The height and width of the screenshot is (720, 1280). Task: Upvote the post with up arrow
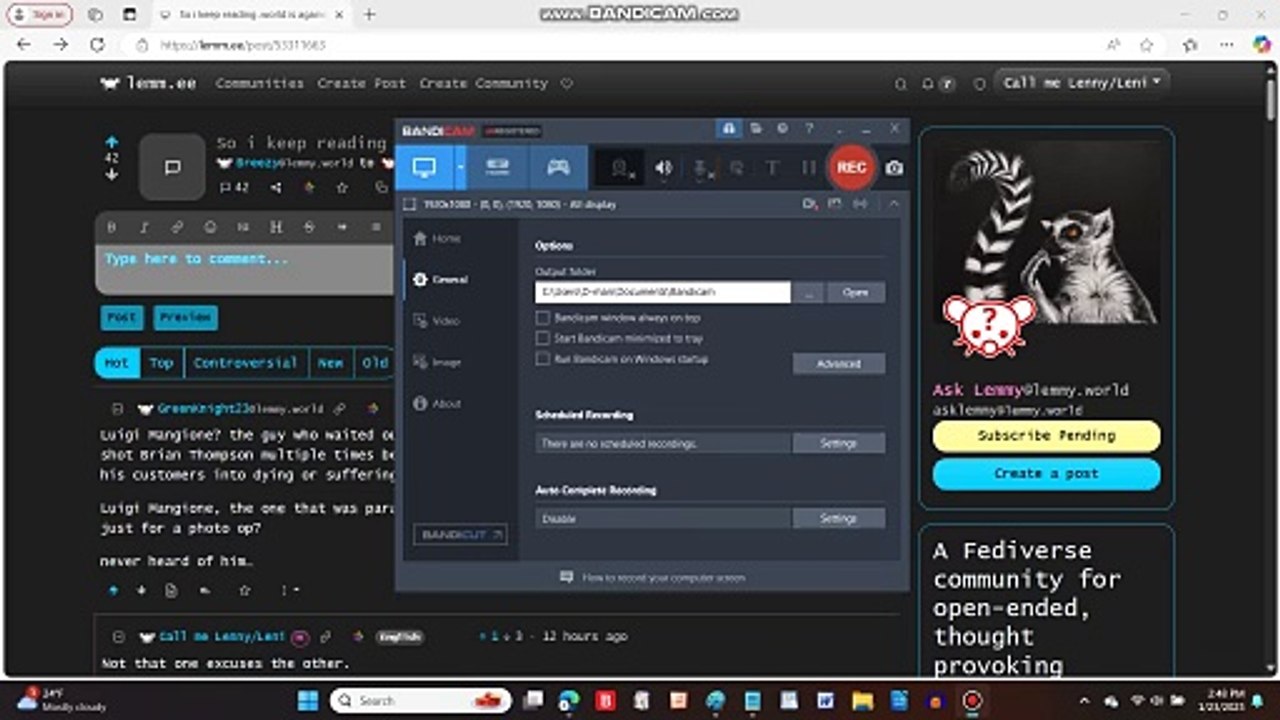(x=112, y=143)
